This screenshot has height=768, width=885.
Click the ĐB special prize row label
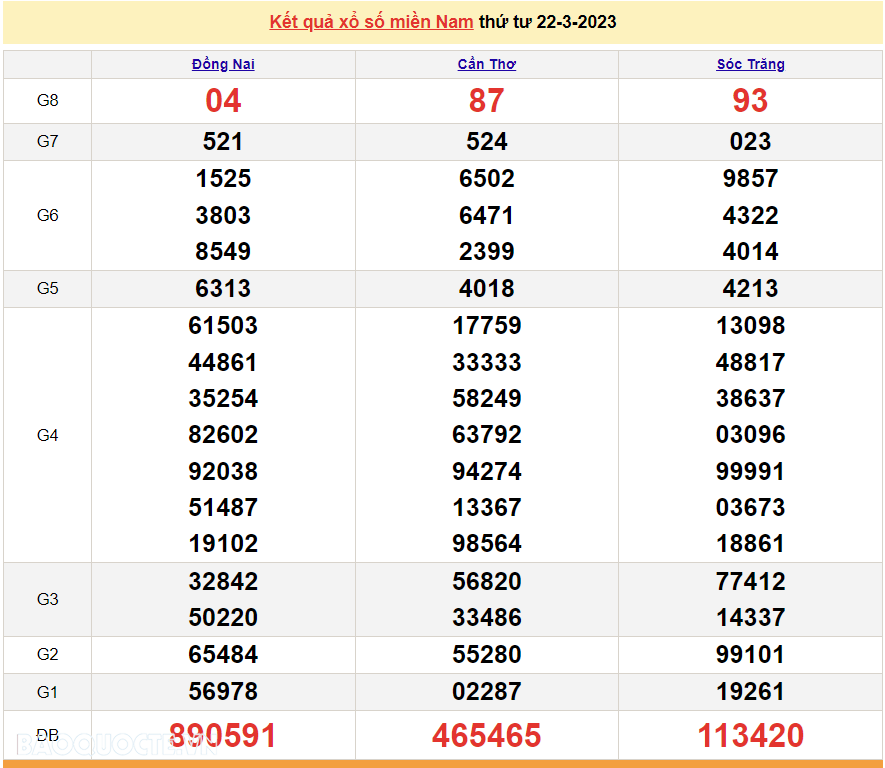click(47, 735)
